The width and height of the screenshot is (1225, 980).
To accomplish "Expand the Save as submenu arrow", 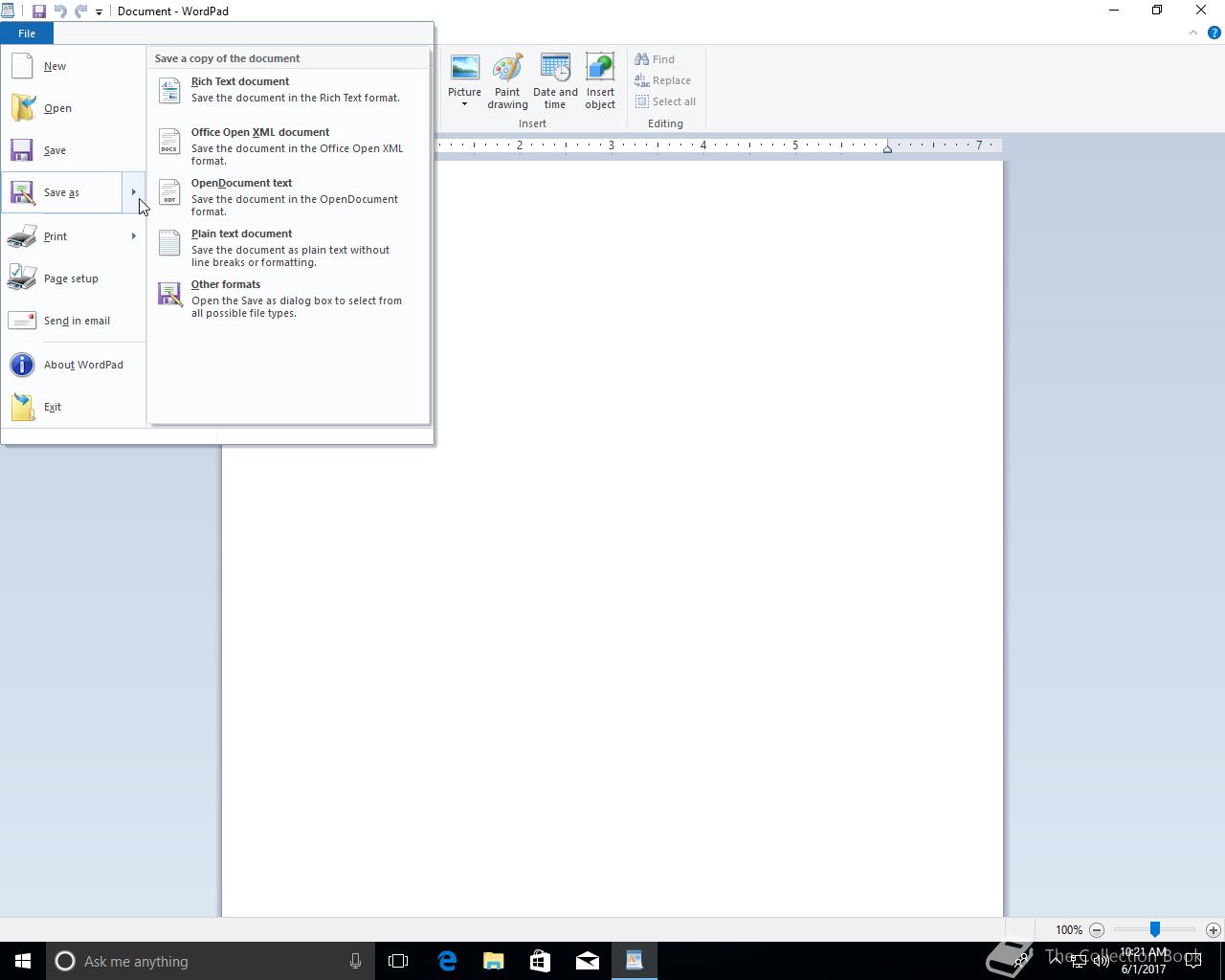I will [x=134, y=192].
